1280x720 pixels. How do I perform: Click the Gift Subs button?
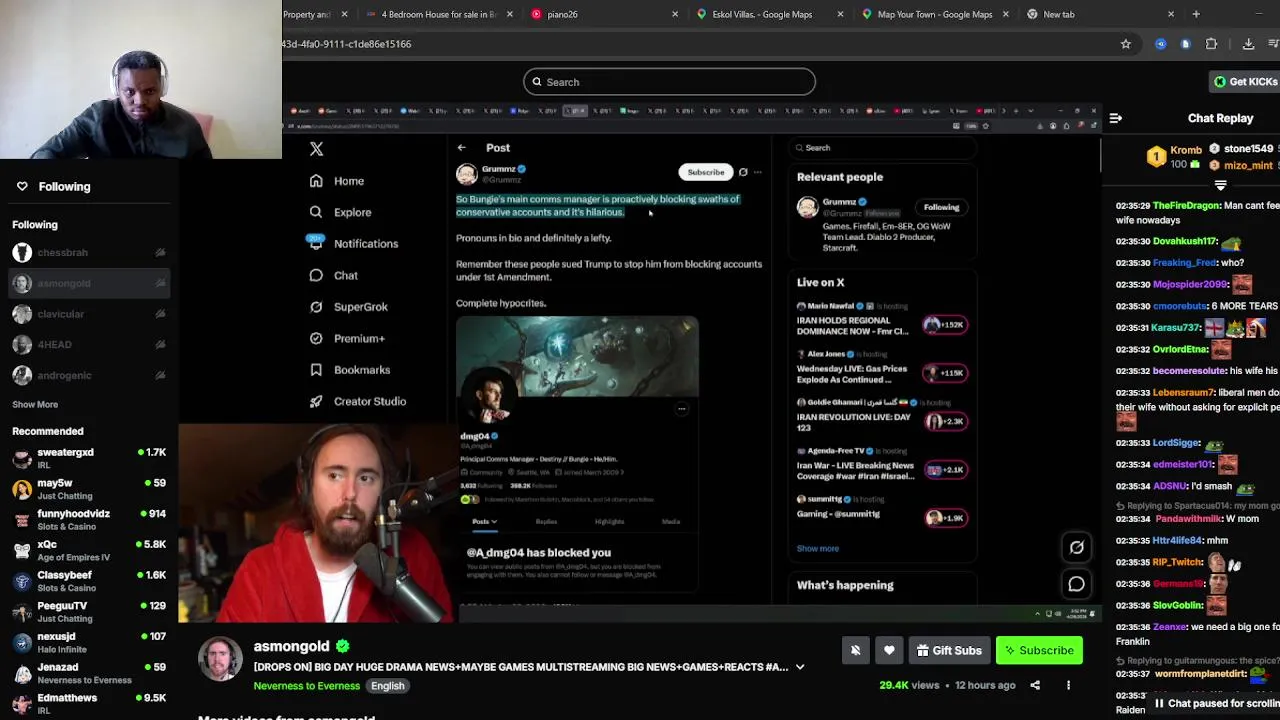coord(949,650)
